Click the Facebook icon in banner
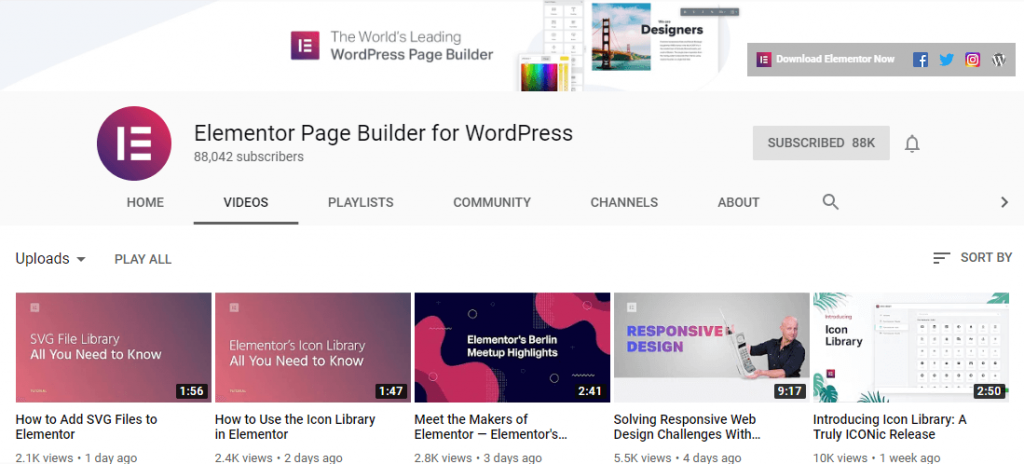 pyautogui.click(x=920, y=60)
